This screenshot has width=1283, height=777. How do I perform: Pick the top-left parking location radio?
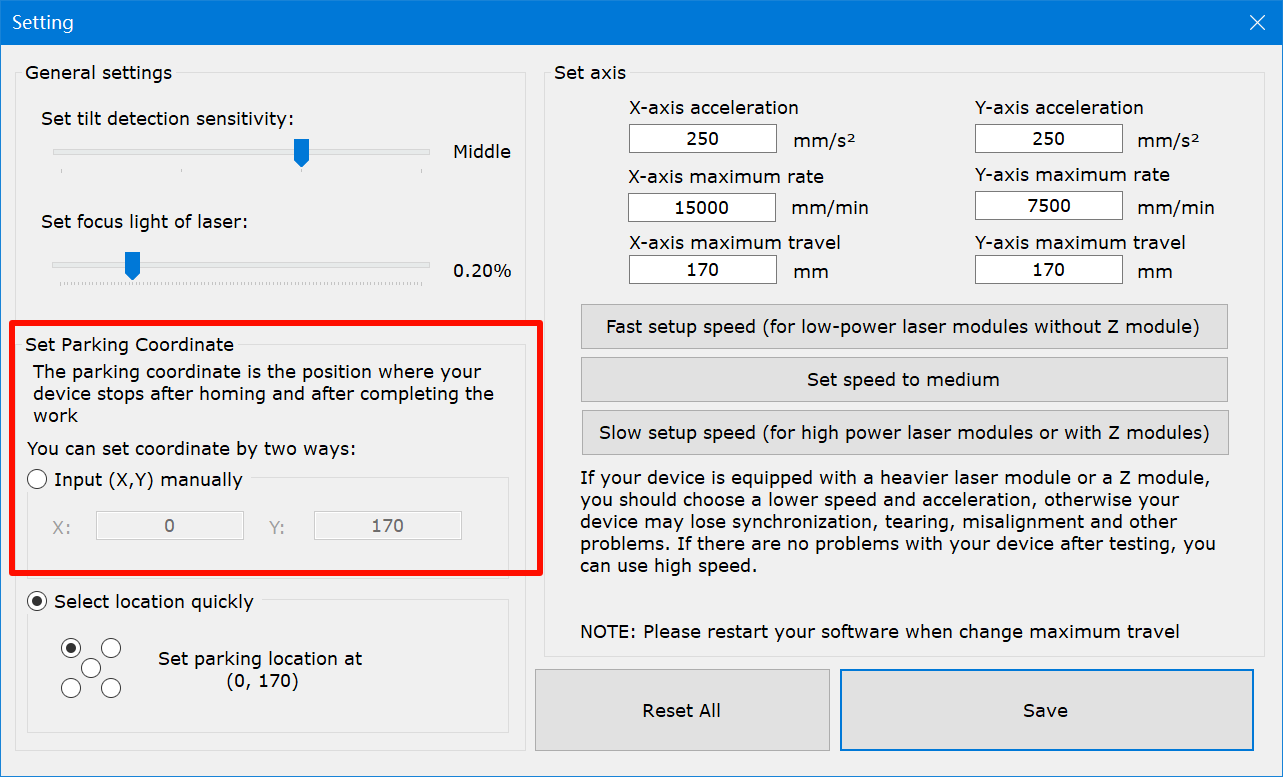click(x=71, y=648)
